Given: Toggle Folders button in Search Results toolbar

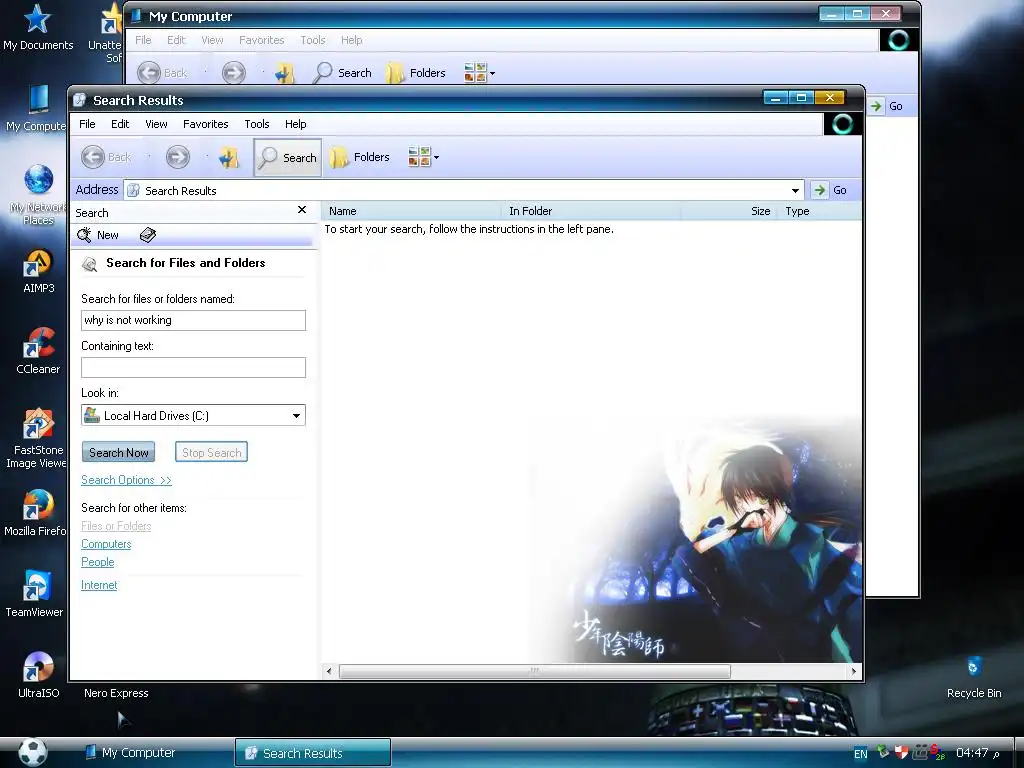Looking at the screenshot, I should click(x=360, y=157).
